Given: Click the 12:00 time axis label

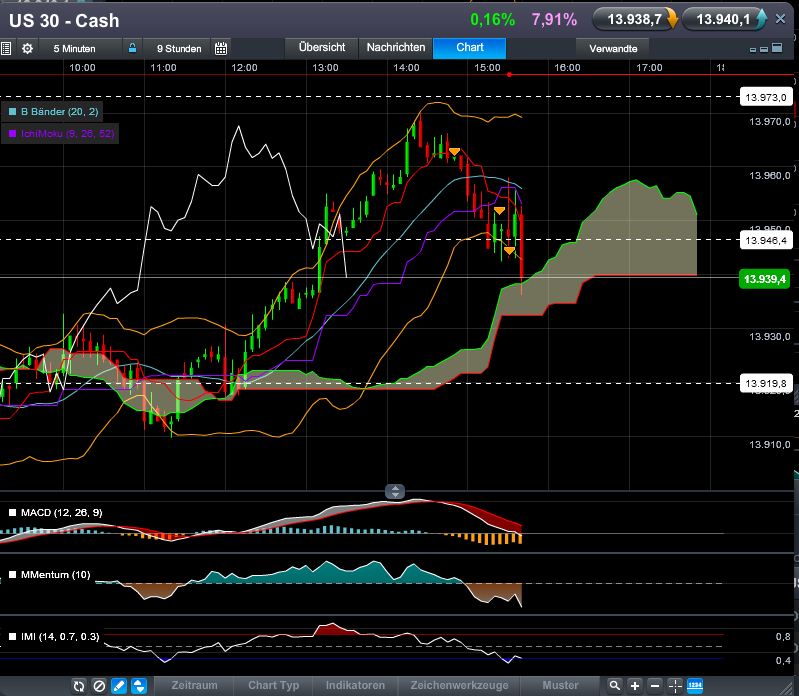Looking at the screenshot, I should coord(244,68).
